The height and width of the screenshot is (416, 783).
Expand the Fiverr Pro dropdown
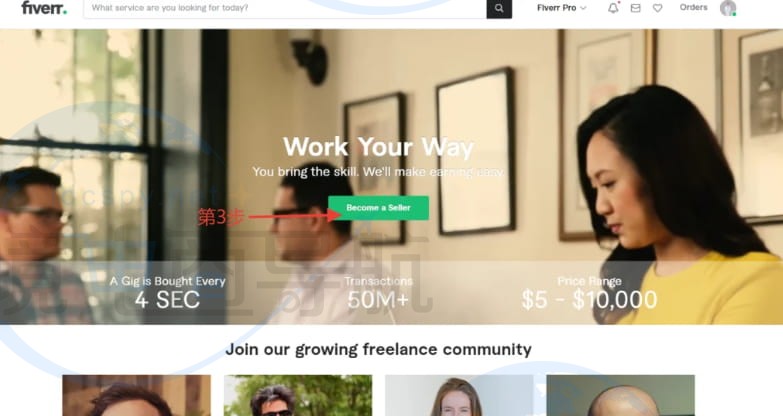(562, 8)
